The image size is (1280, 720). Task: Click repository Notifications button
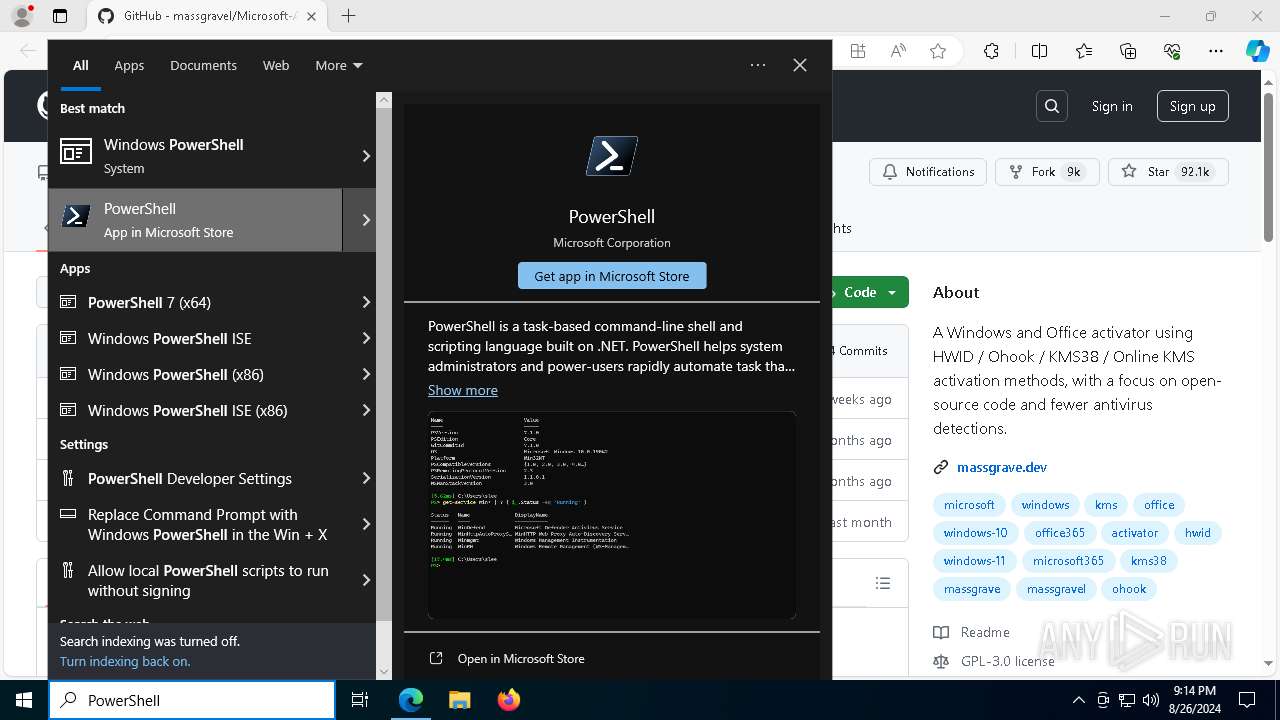(x=928, y=172)
